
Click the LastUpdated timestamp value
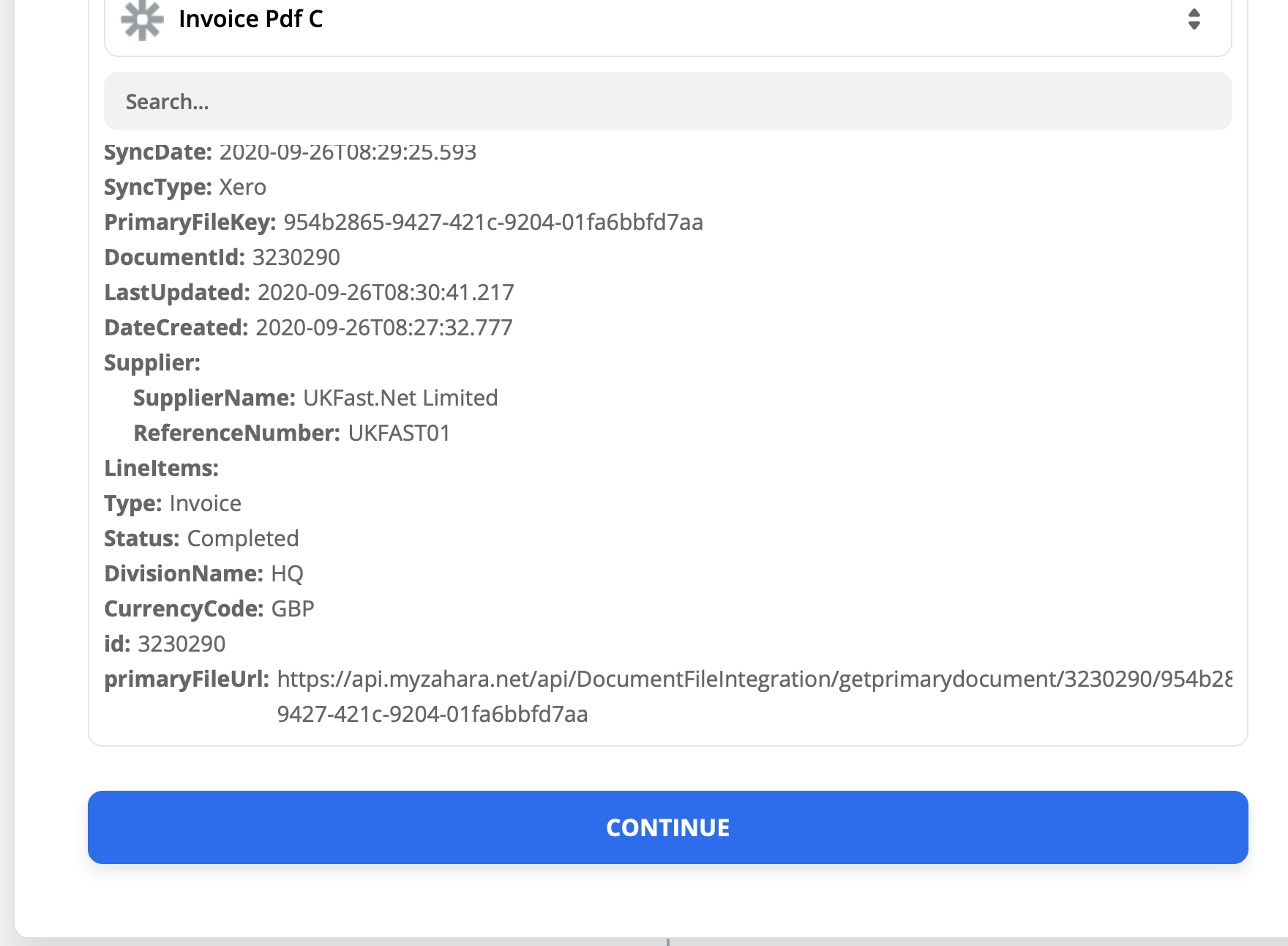[386, 292]
